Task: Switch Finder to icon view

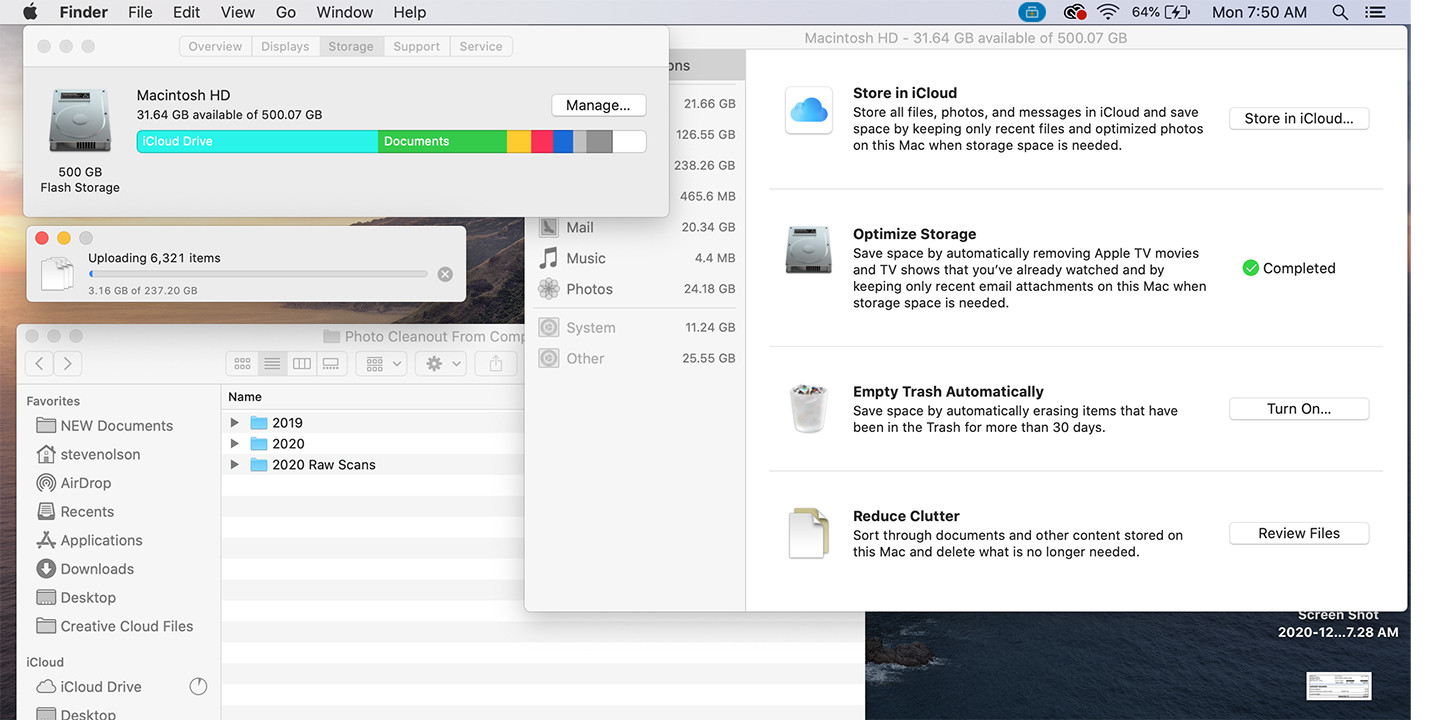Action: [242, 364]
